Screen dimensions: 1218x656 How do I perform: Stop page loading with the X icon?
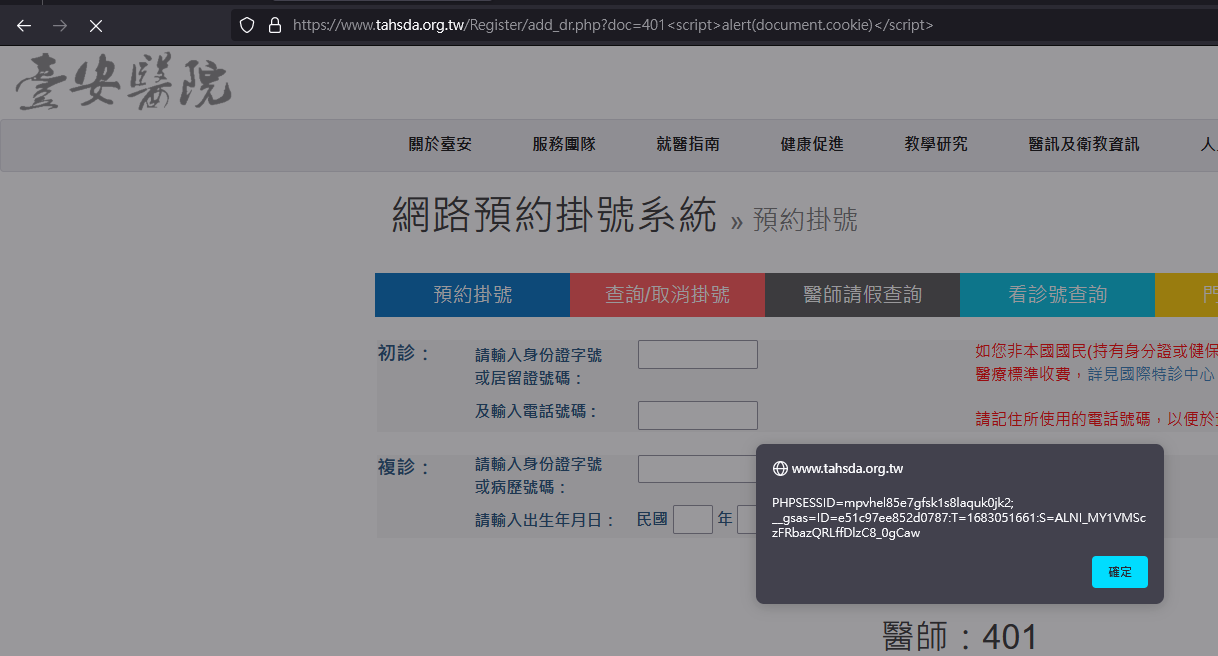[96, 26]
